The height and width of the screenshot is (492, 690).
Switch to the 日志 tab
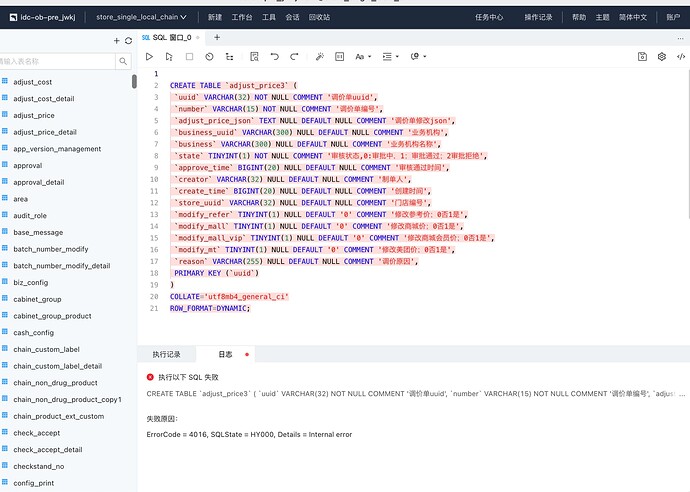225,354
